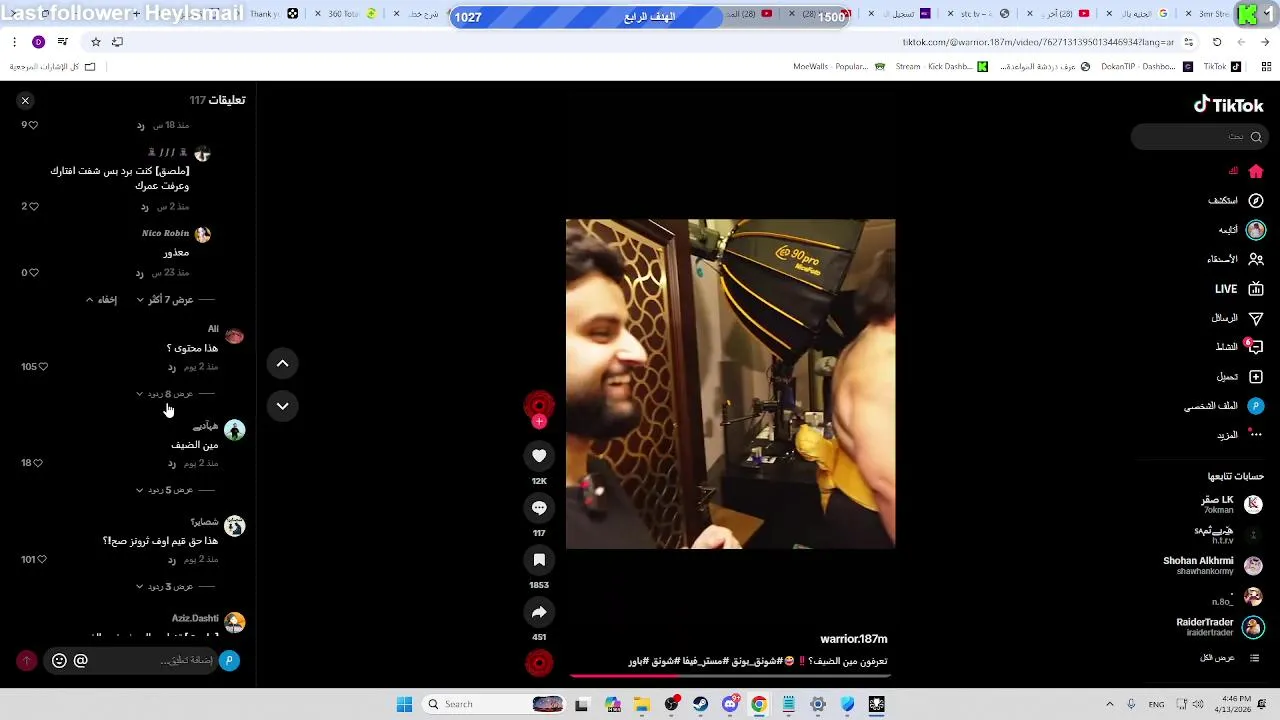The width and height of the screenshot is (1280, 720).
Task: Open the النشاط Activity notifications
Action: [x=1239, y=347]
